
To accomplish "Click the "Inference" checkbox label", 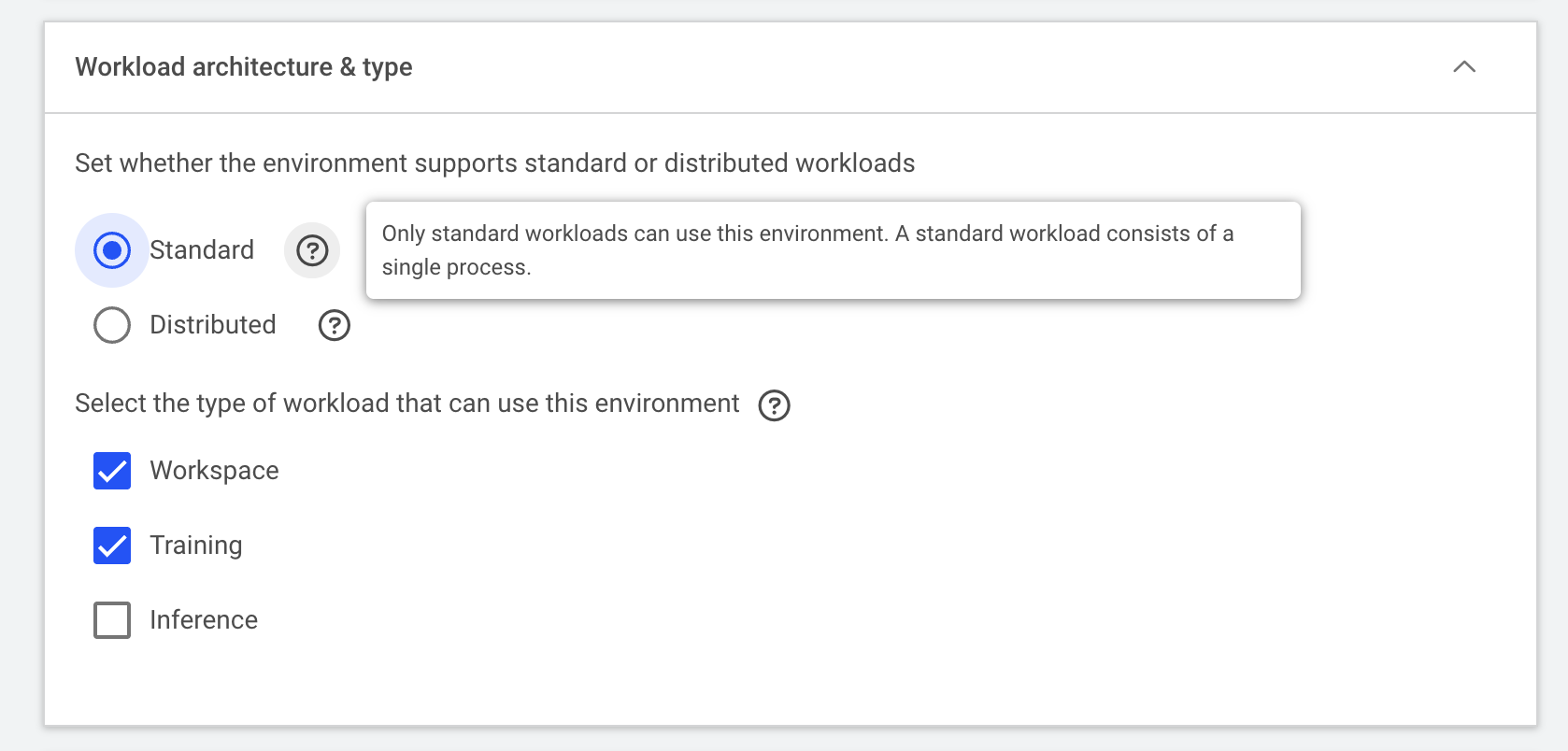I will click(x=204, y=620).
